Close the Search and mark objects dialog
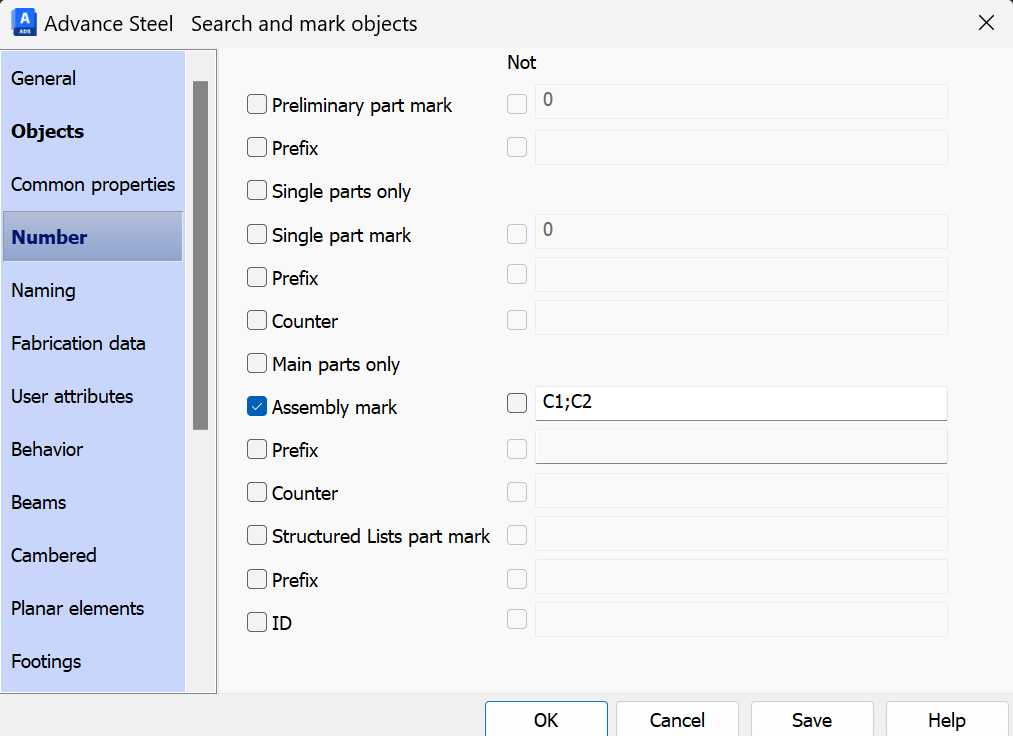 986,23
